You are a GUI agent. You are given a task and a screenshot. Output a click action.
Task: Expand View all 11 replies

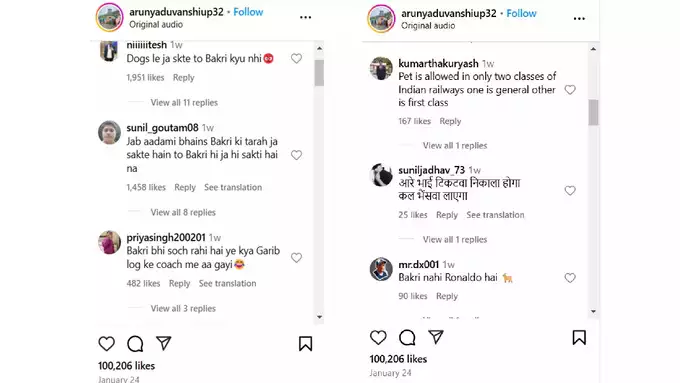click(x=184, y=103)
